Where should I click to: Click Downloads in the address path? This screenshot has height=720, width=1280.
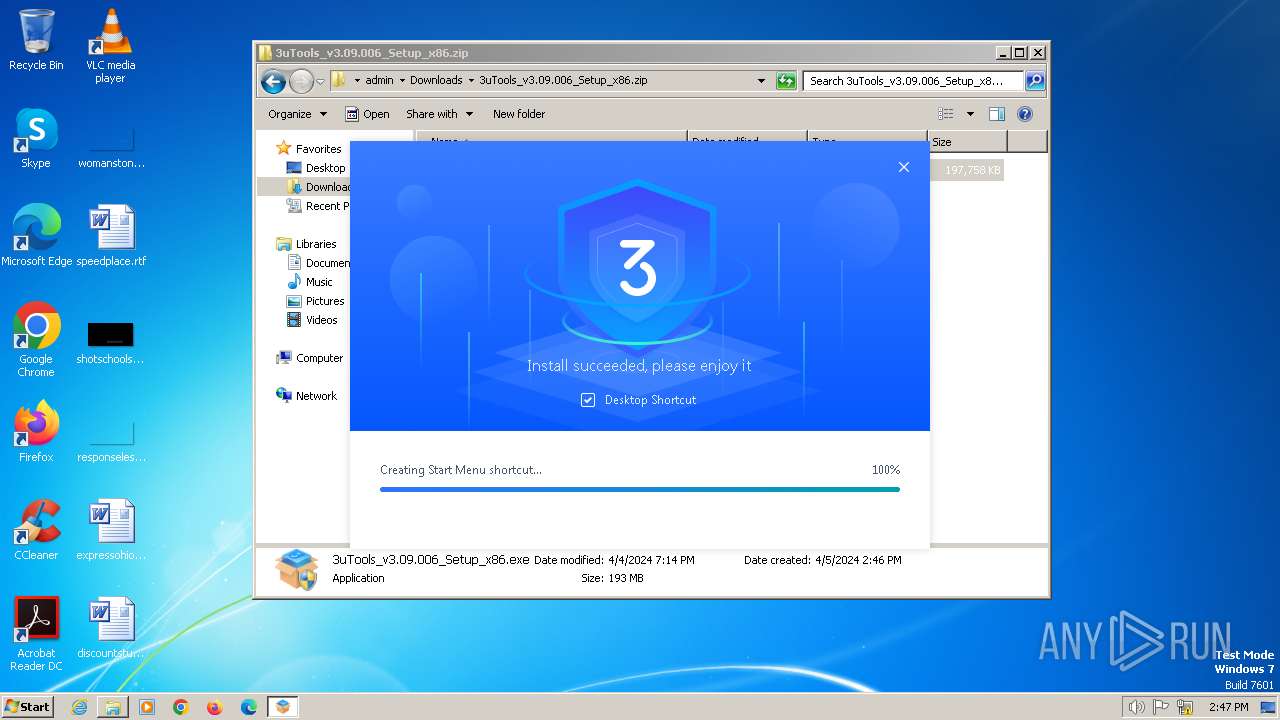click(x=436, y=80)
